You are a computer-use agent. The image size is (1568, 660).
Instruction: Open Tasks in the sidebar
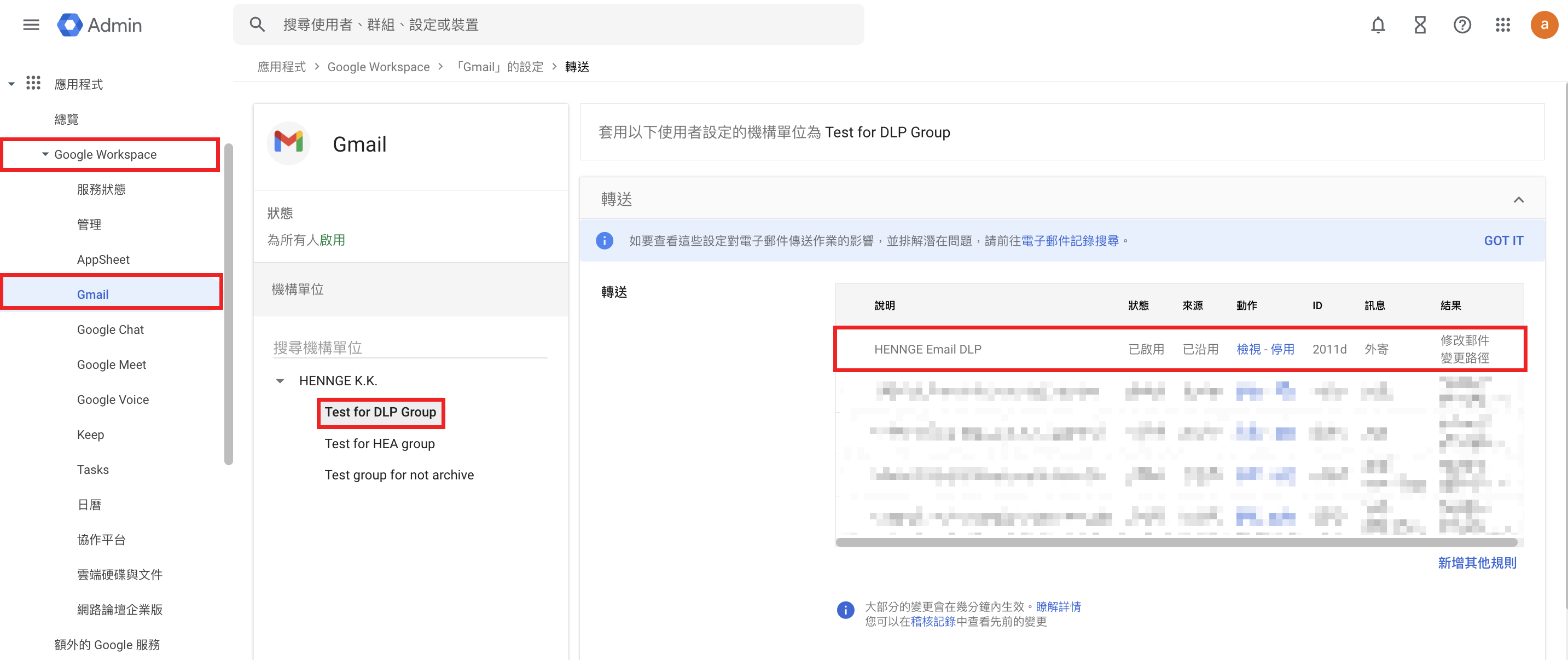92,470
